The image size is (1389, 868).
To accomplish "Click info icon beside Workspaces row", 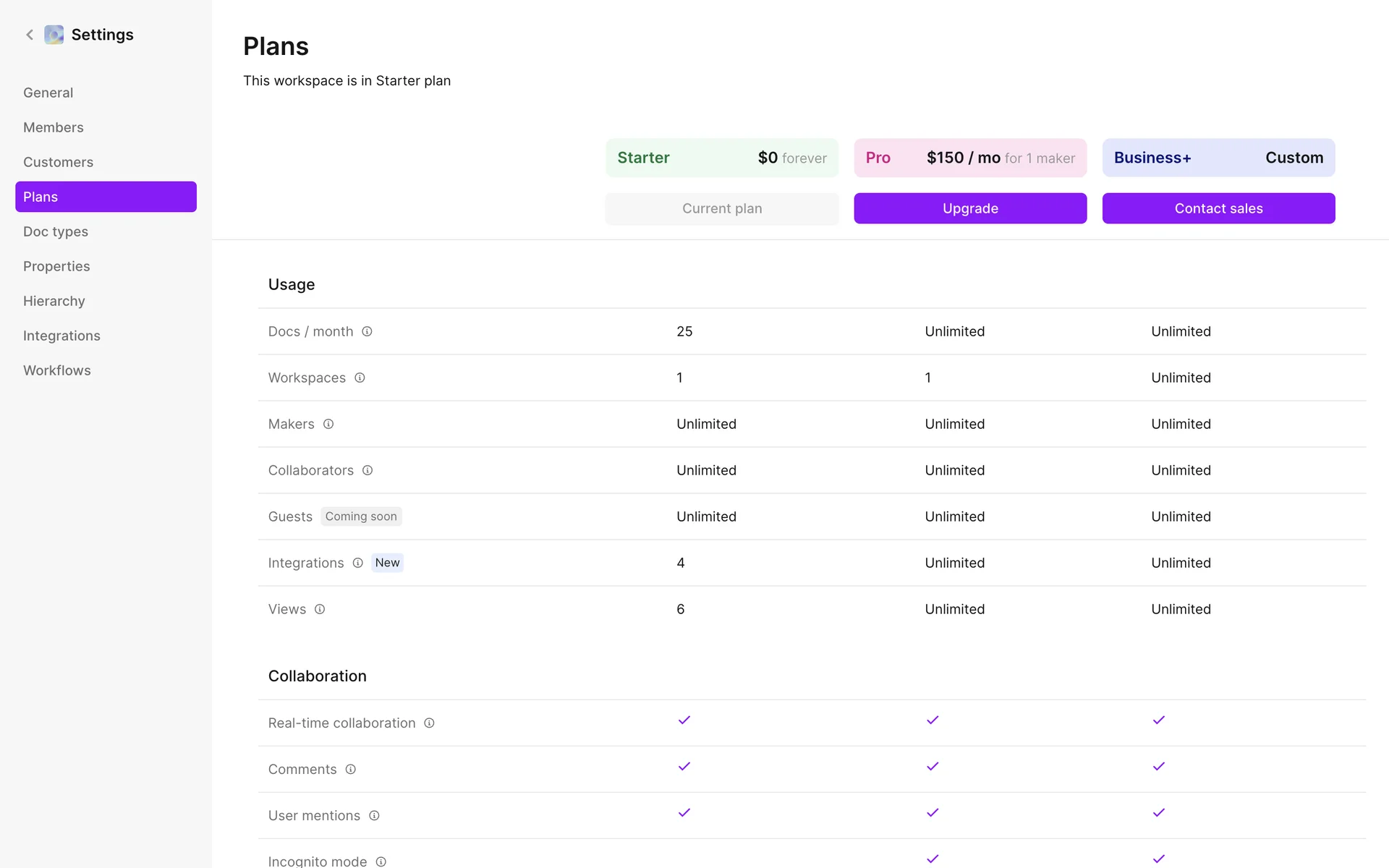I will (x=360, y=378).
